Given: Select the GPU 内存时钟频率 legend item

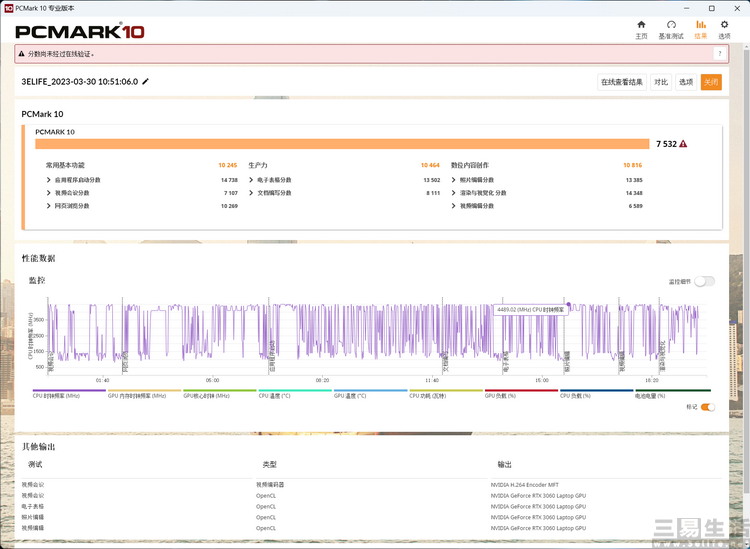Looking at the screenshot, I should click(x=144, y=394).
